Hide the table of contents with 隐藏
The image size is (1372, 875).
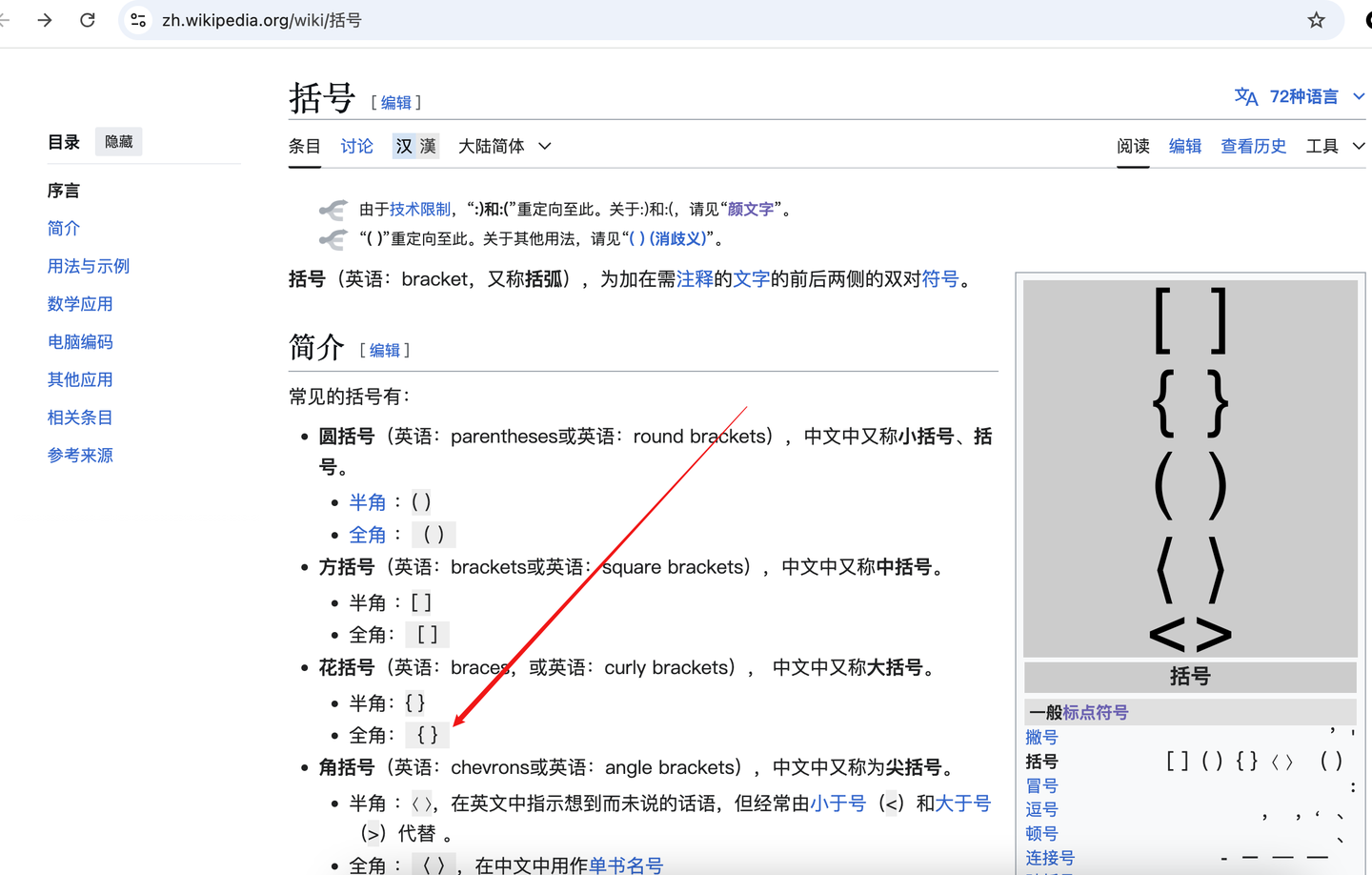[x=118, y=140]
